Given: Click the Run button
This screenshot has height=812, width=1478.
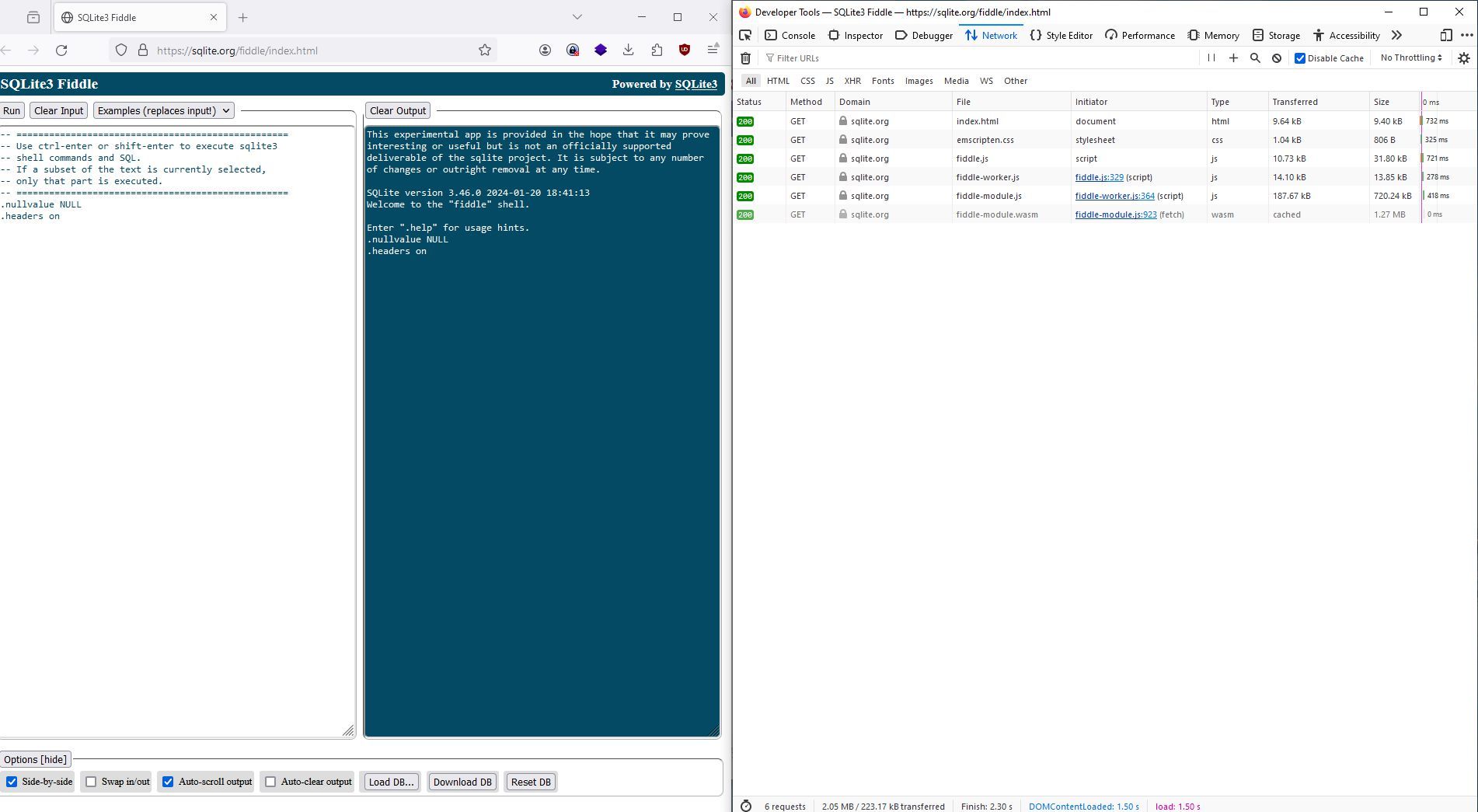Looking at the screenshot, I should click(12, 110).
